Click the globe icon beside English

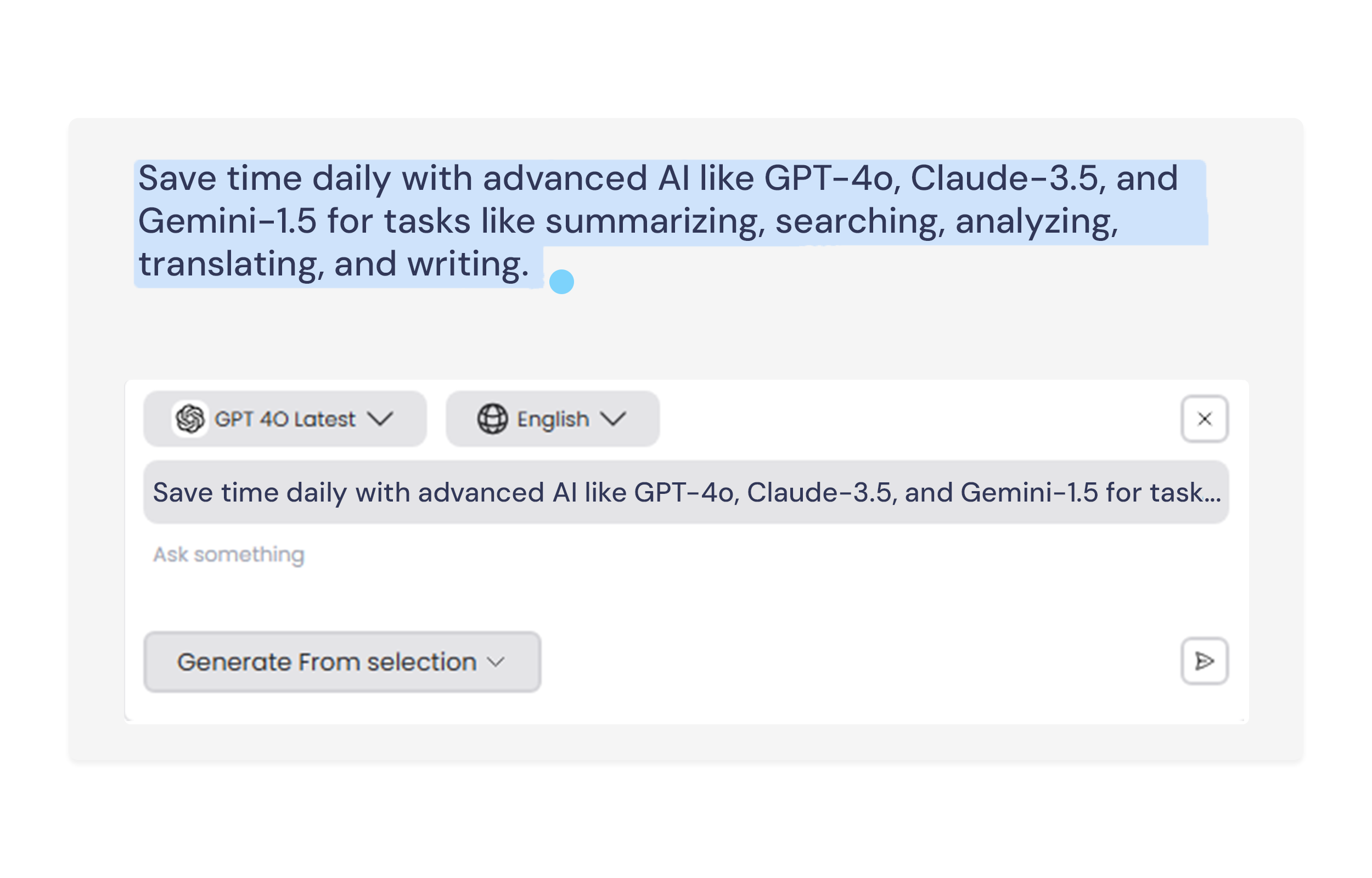492,419
